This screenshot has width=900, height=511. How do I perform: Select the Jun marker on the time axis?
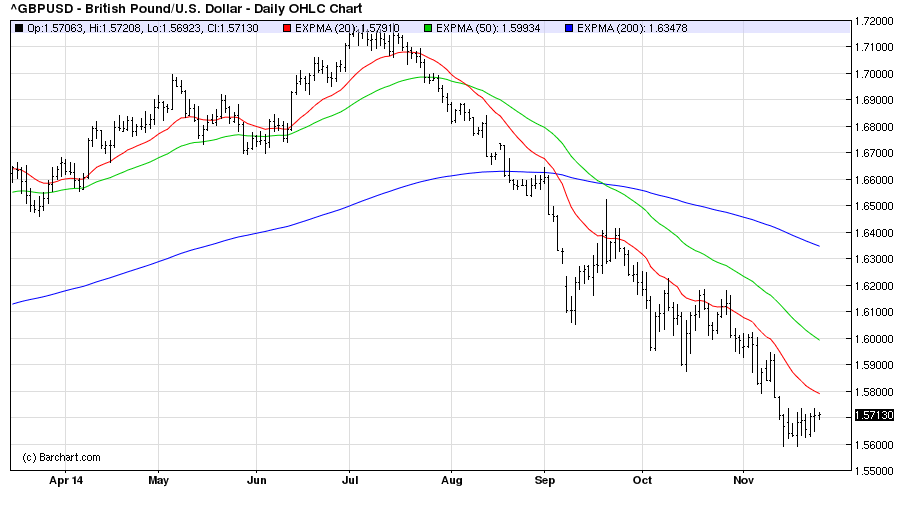pos(255,480)
